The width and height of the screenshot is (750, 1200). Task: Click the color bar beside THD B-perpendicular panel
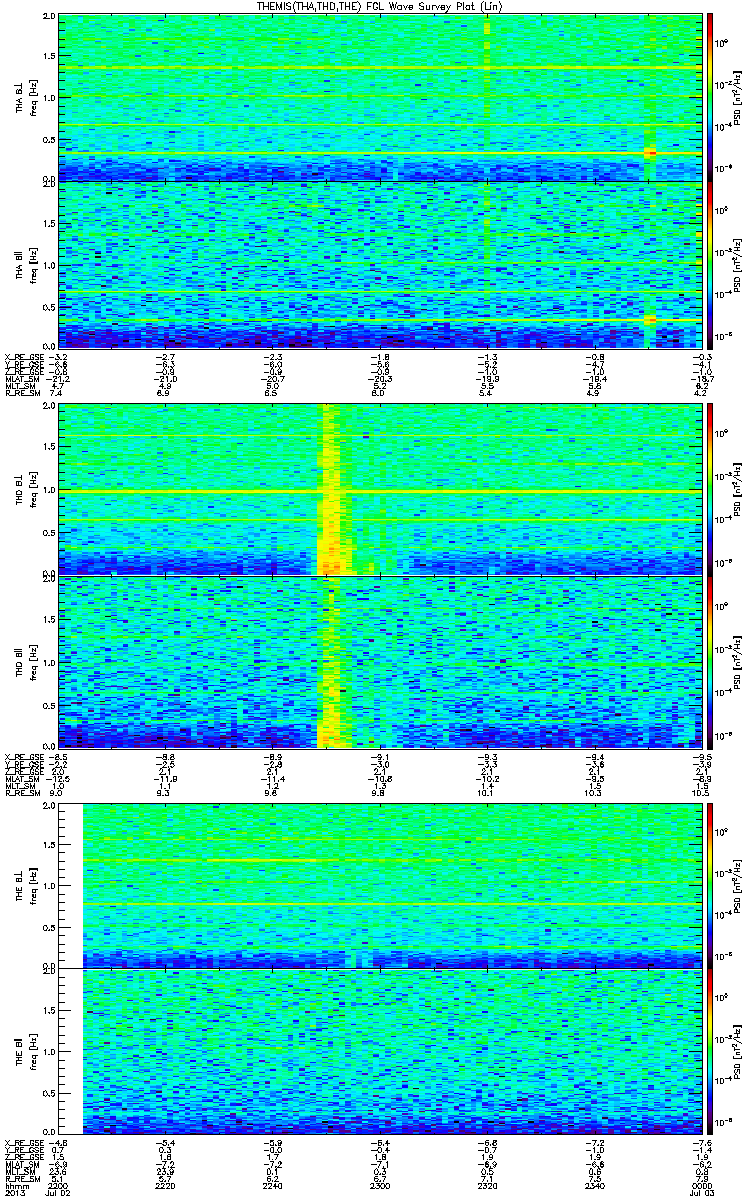click(x=711, y=488)
